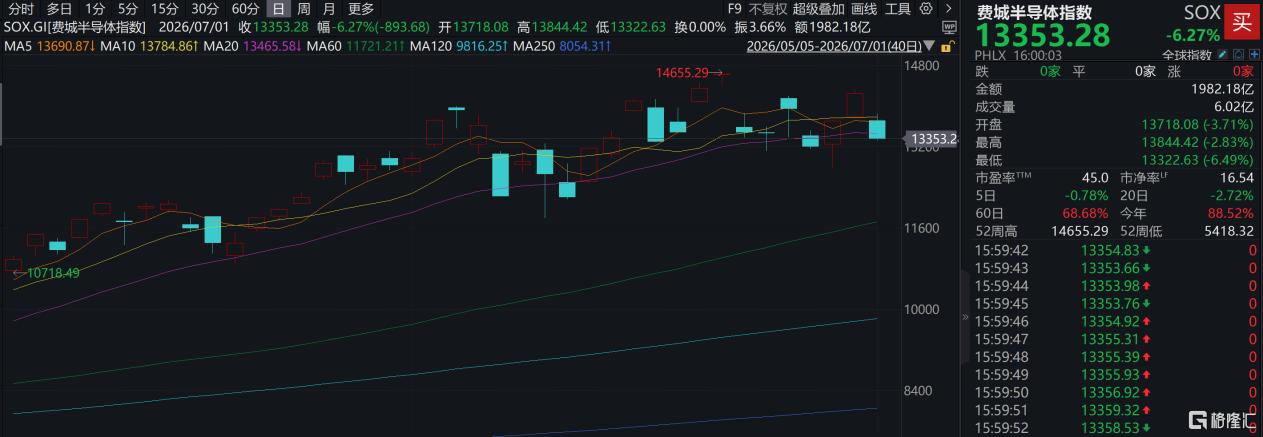Click the WP screen icon under settings
This screenshot has height=437, width=1263.
click(x=949, y=27)
